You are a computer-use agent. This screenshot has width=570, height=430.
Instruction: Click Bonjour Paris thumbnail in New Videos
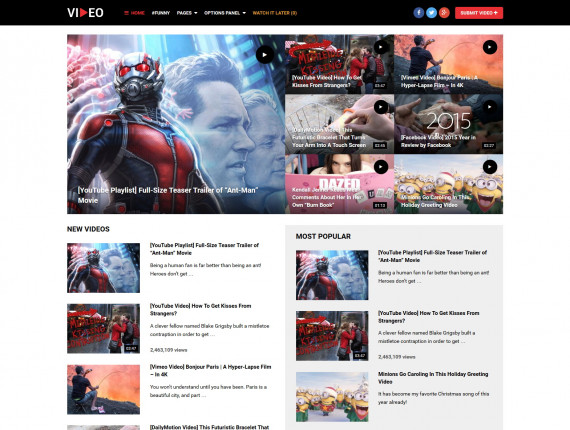click(103, 389)
